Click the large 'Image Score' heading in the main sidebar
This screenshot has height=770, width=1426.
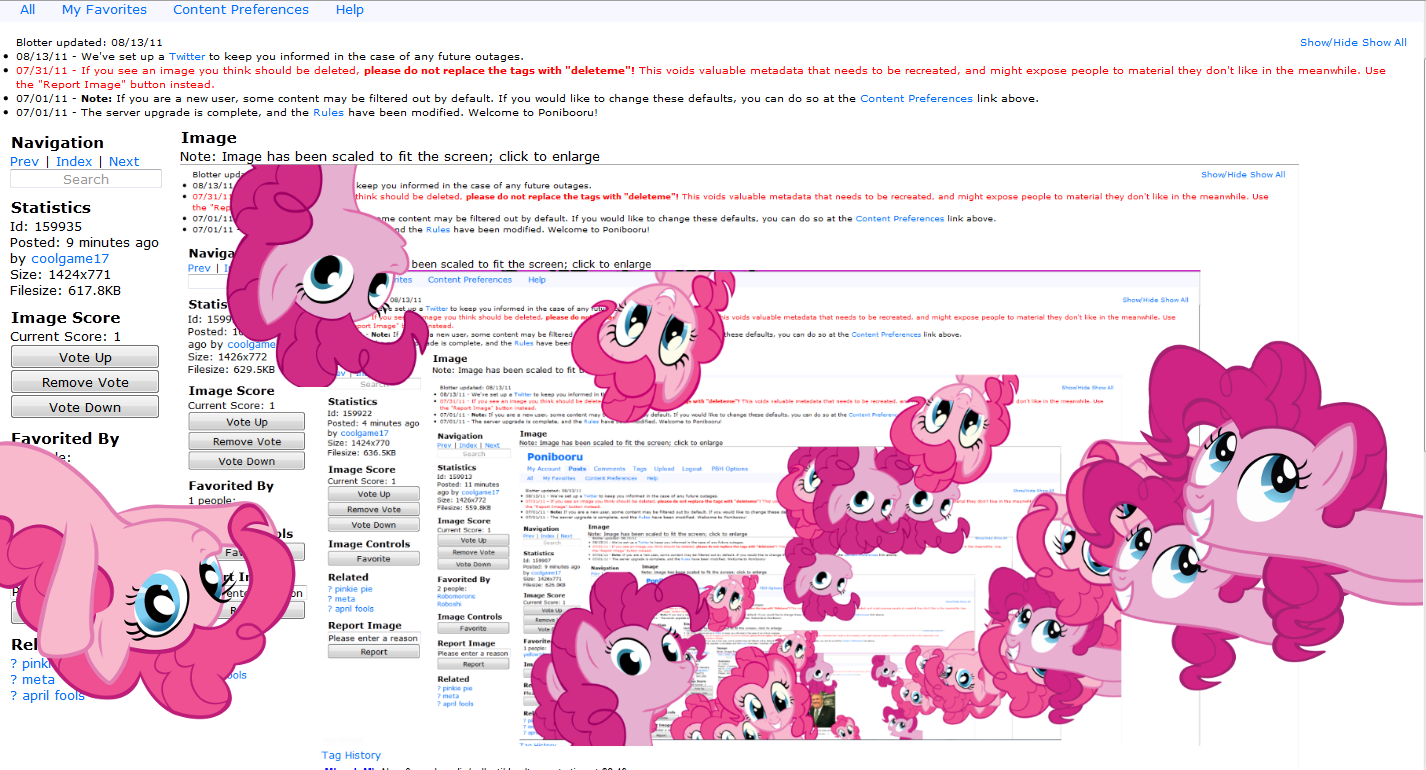66,317
